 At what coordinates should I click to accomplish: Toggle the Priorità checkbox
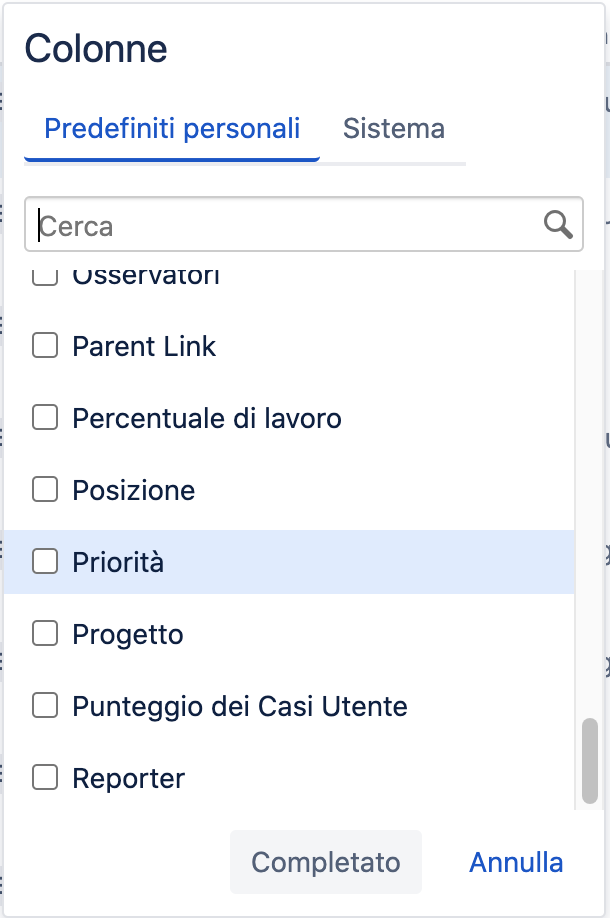click(45, 561)
